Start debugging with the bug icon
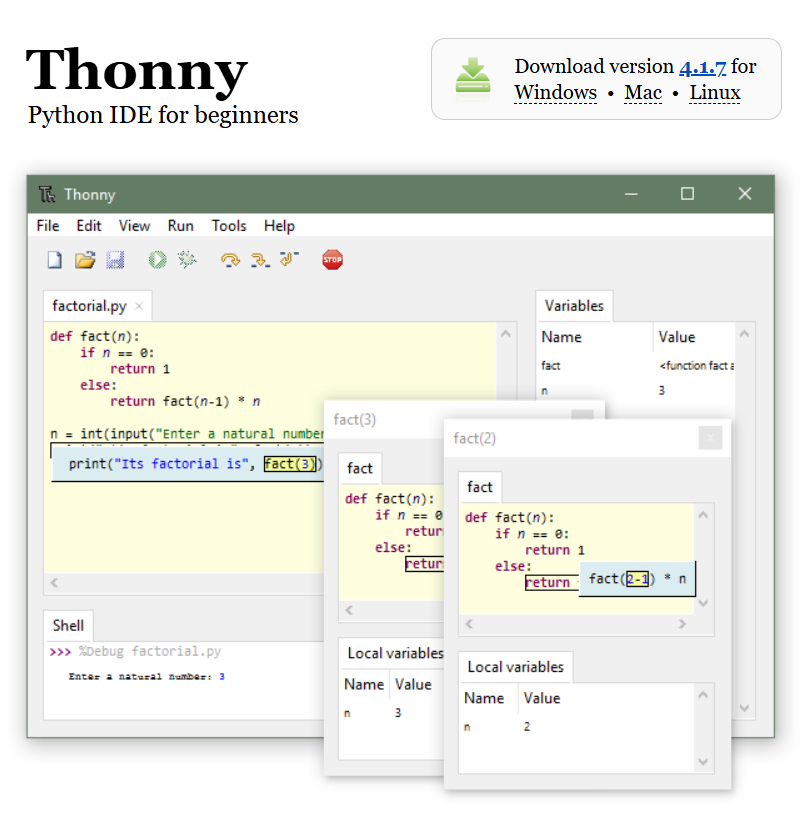This screenshot has height=825, width=812. pos(187,259)
